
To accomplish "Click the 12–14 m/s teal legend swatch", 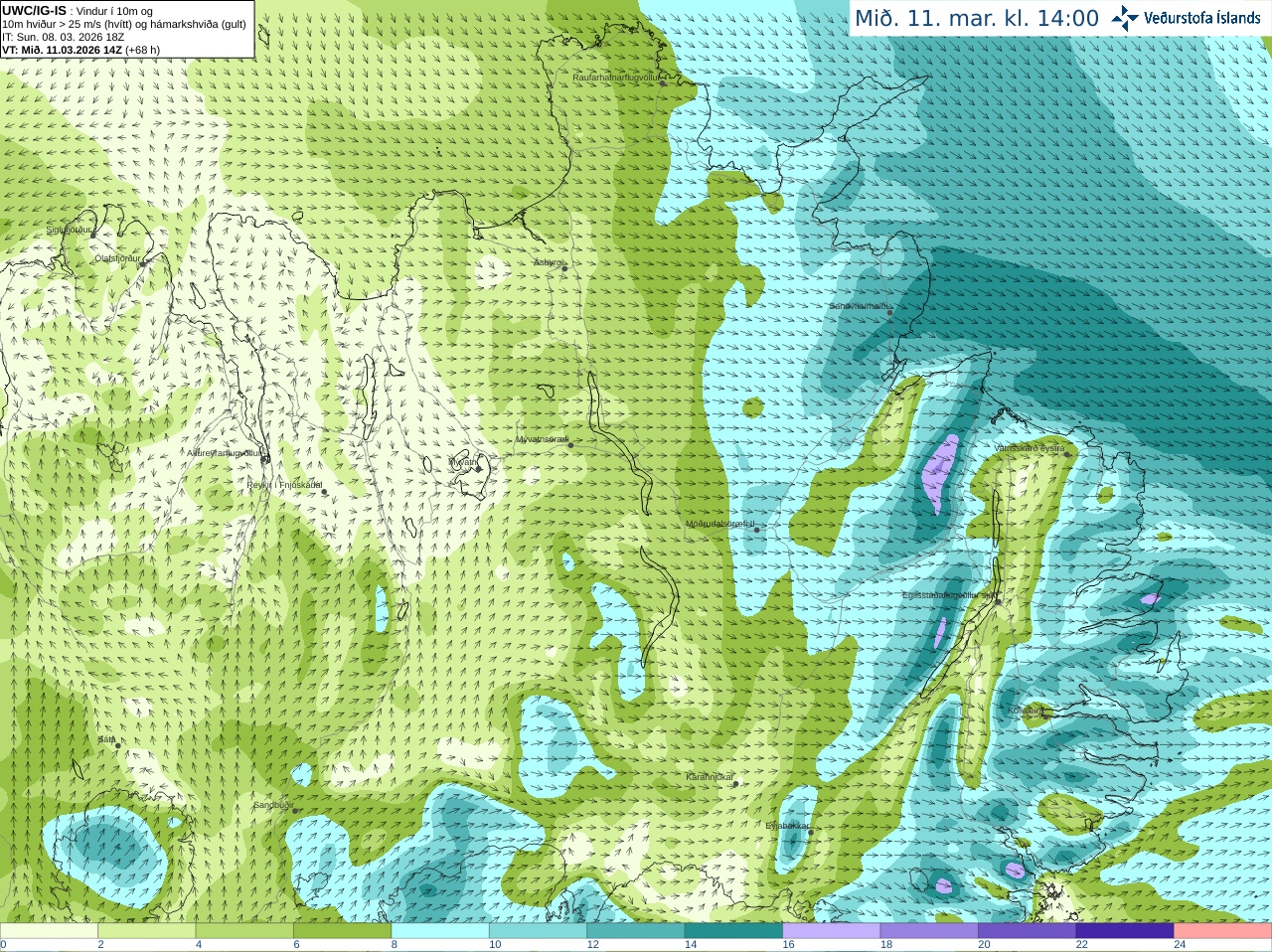I will (x=636, y=931).
